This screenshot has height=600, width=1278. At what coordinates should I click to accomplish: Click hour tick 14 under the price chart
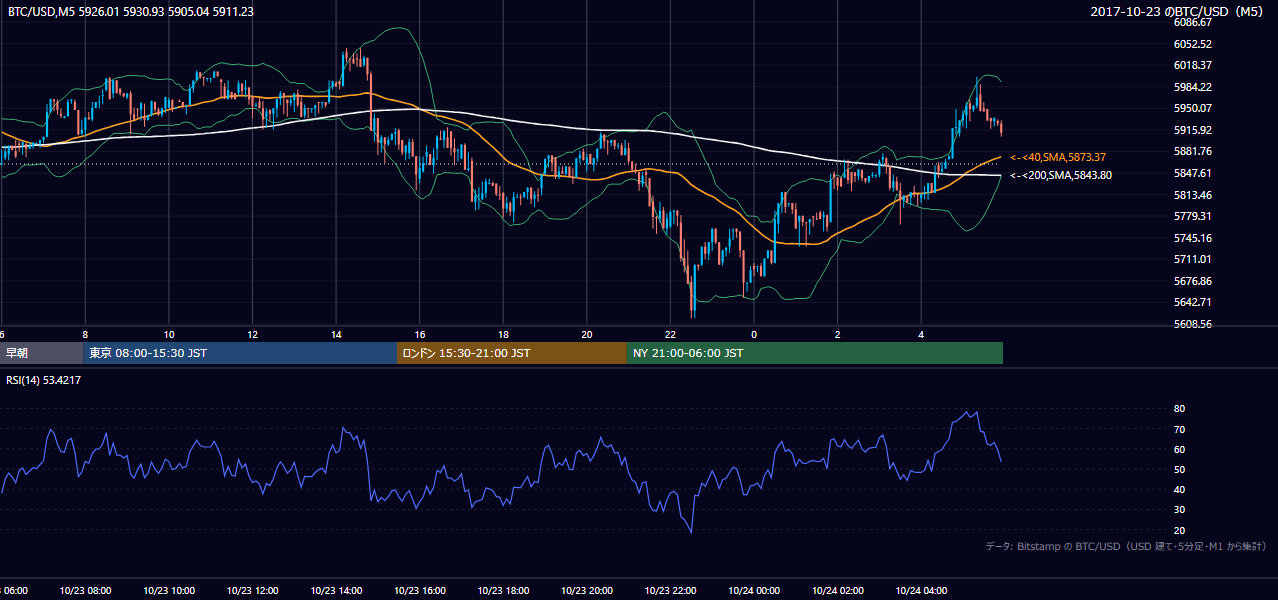click(x=336, y=334)
